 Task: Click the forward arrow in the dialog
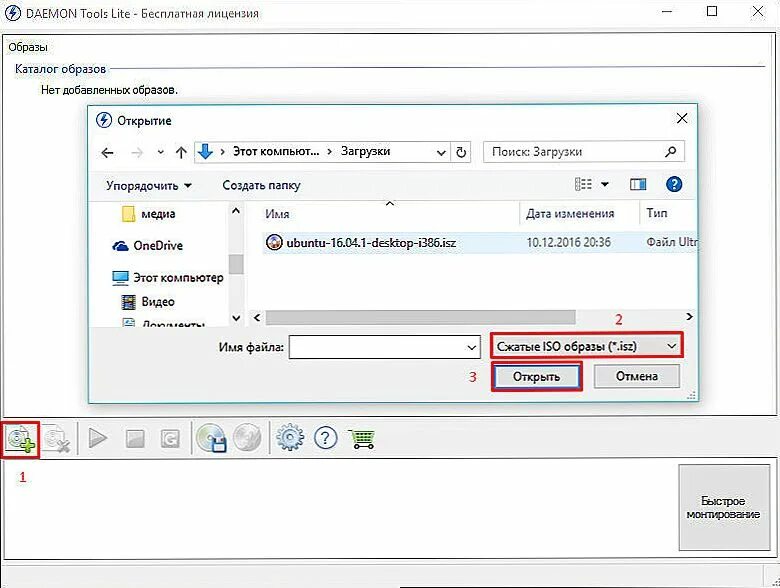(137, 153)
